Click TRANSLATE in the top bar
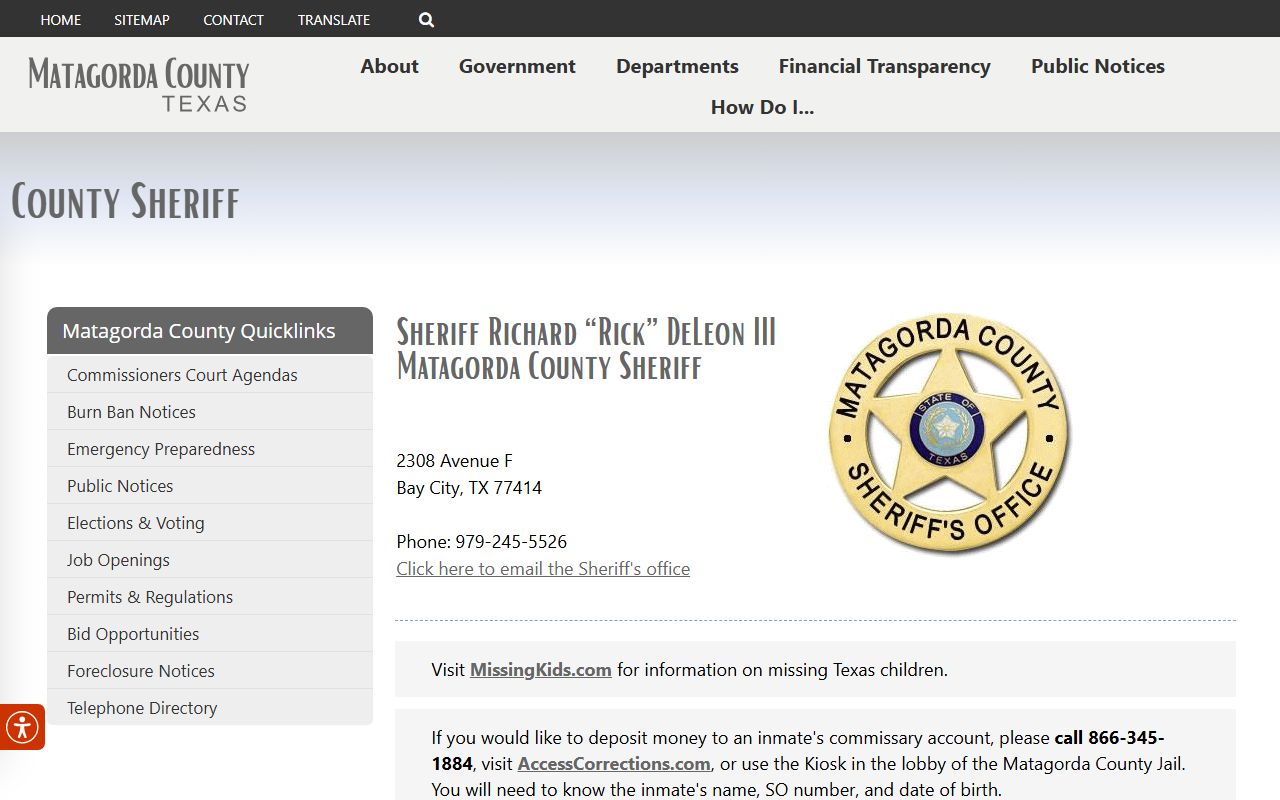 pyautogui.click(x=334, y=20)
